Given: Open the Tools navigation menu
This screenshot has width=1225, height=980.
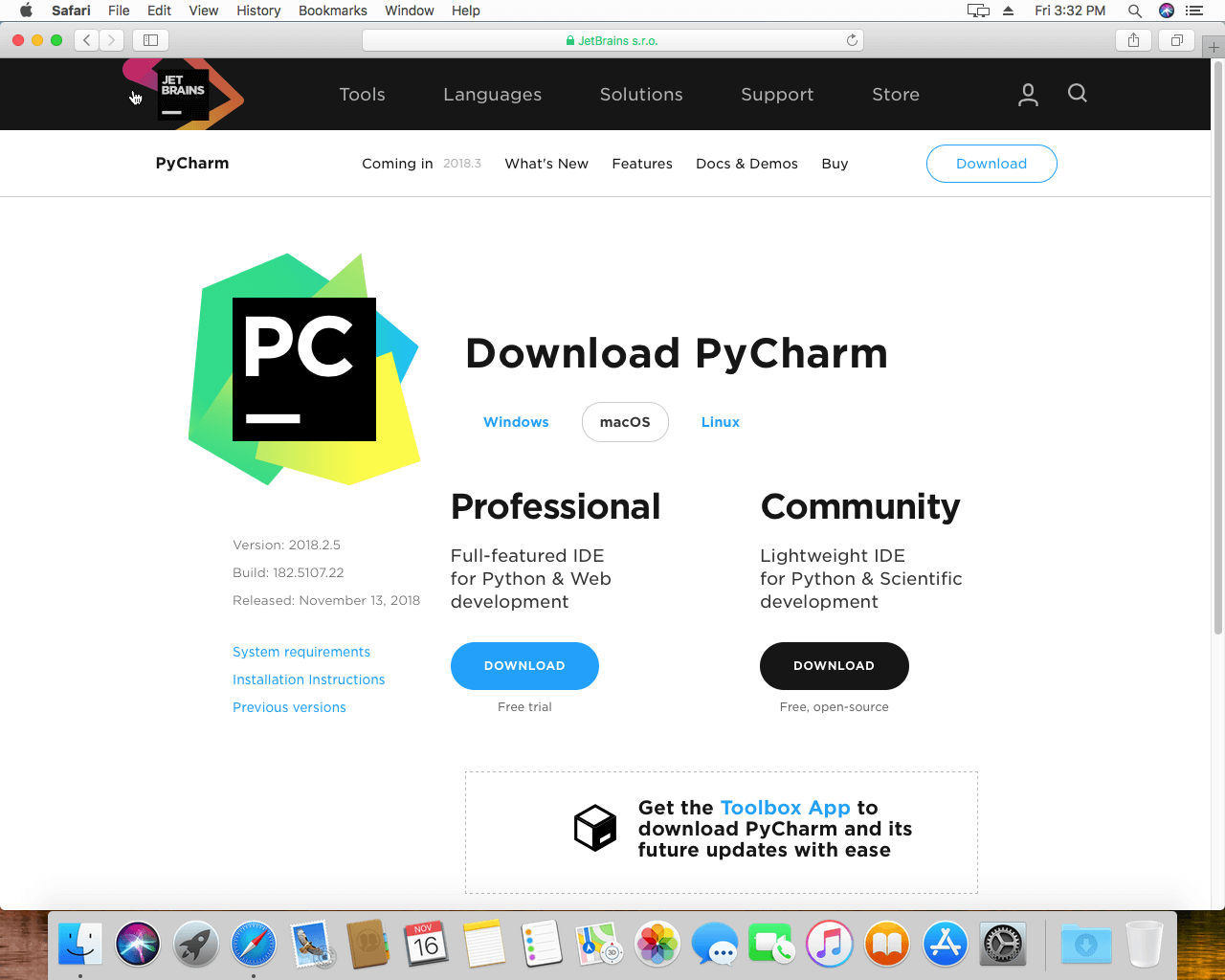Looking at the screenshot, I should [362, 95].
